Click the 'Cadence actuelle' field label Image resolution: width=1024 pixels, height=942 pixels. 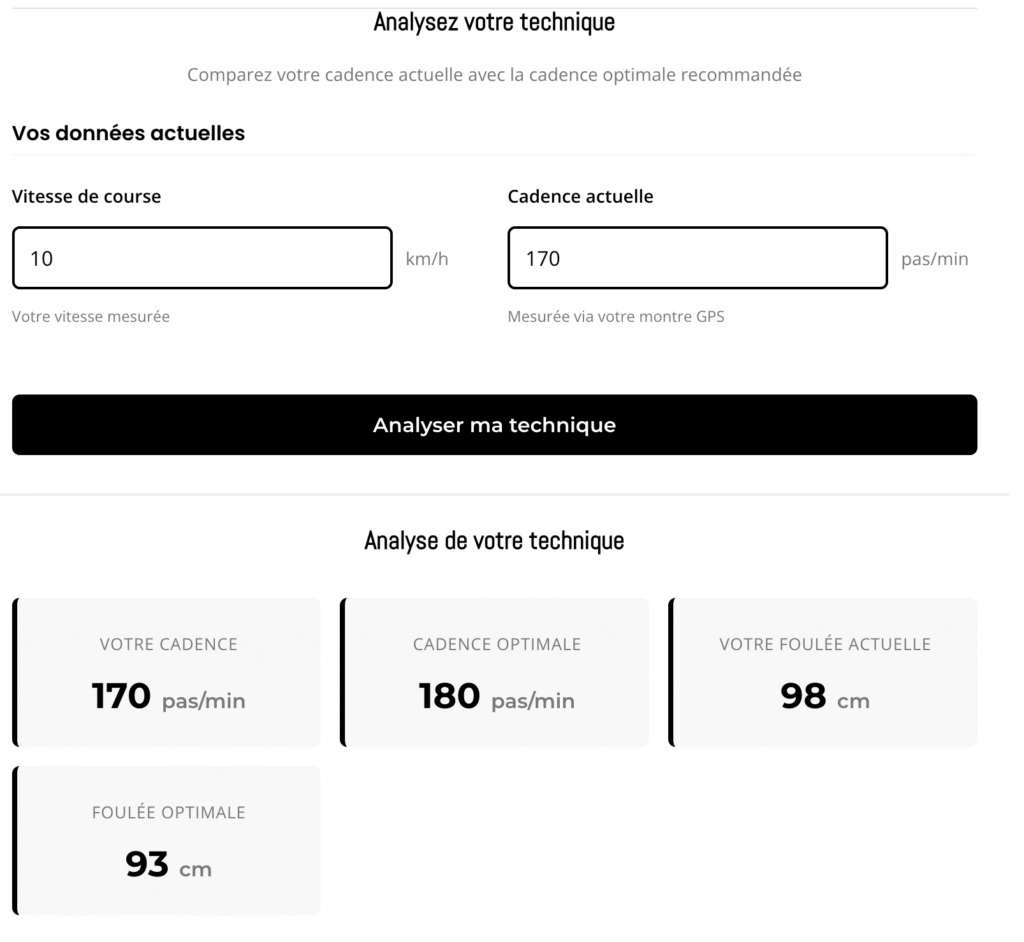point(580,196)
